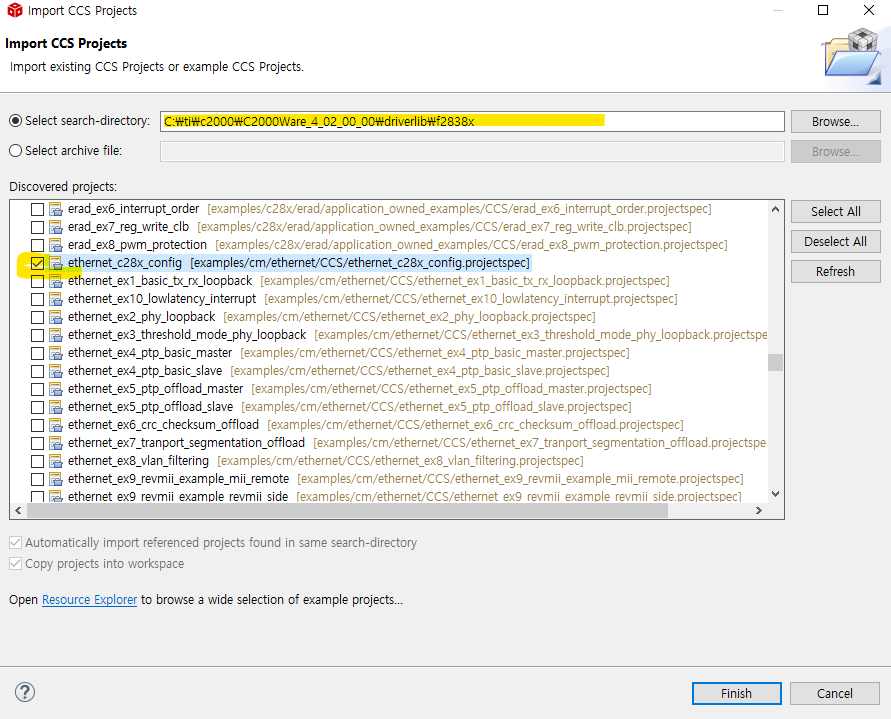This screenshot has height=719, width=891.
Task: Click the vertical scrollbar thumb in project list
Action: pos(775,362)
